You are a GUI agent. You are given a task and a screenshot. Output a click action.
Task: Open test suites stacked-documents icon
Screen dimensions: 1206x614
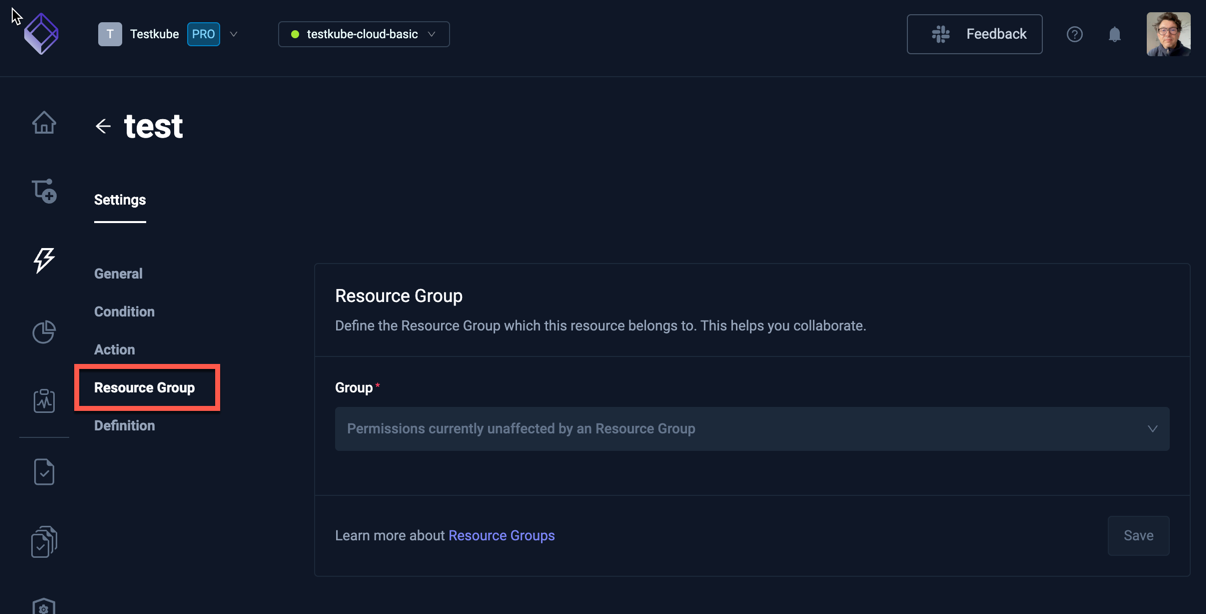pyautogui.click(x=44, y=541)
